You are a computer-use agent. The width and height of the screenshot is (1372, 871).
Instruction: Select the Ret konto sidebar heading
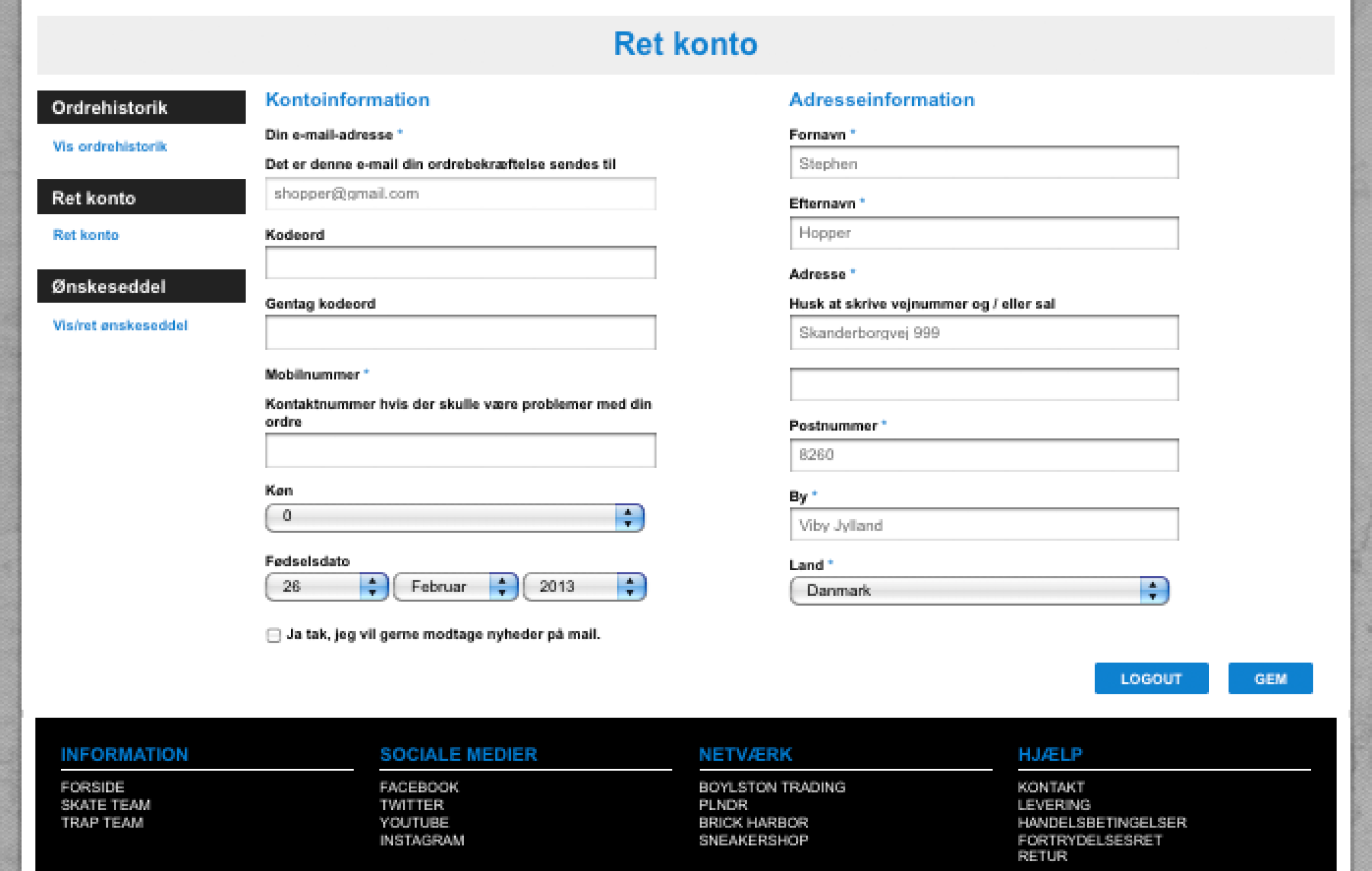pos(141,197)
